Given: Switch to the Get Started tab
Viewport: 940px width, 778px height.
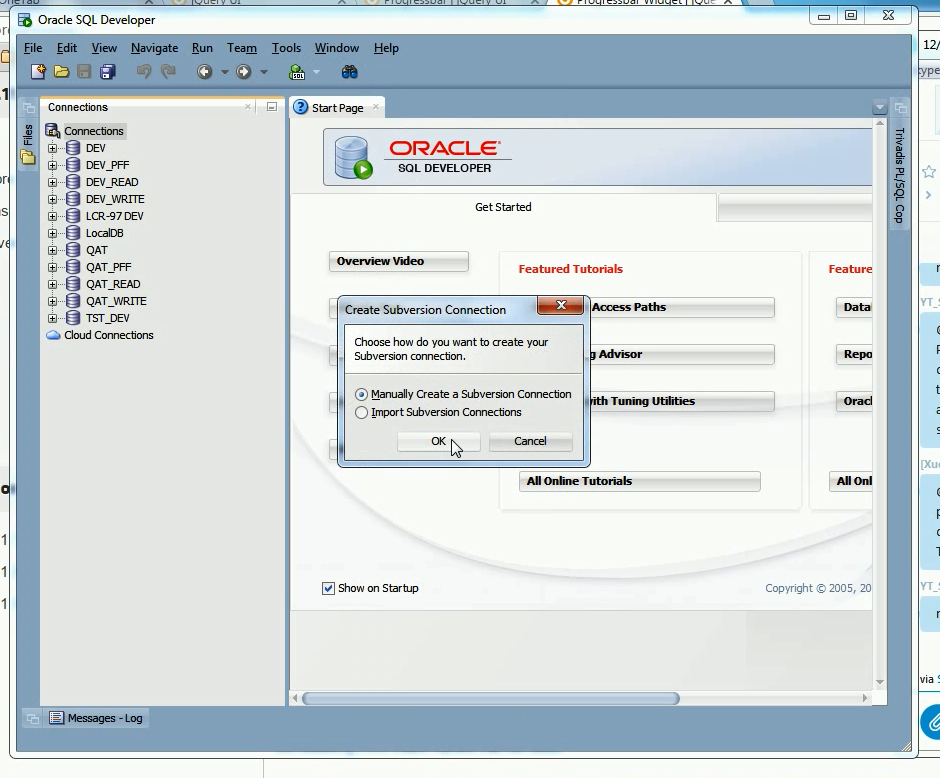Looking at the screenshot, I should coord(503,207).
